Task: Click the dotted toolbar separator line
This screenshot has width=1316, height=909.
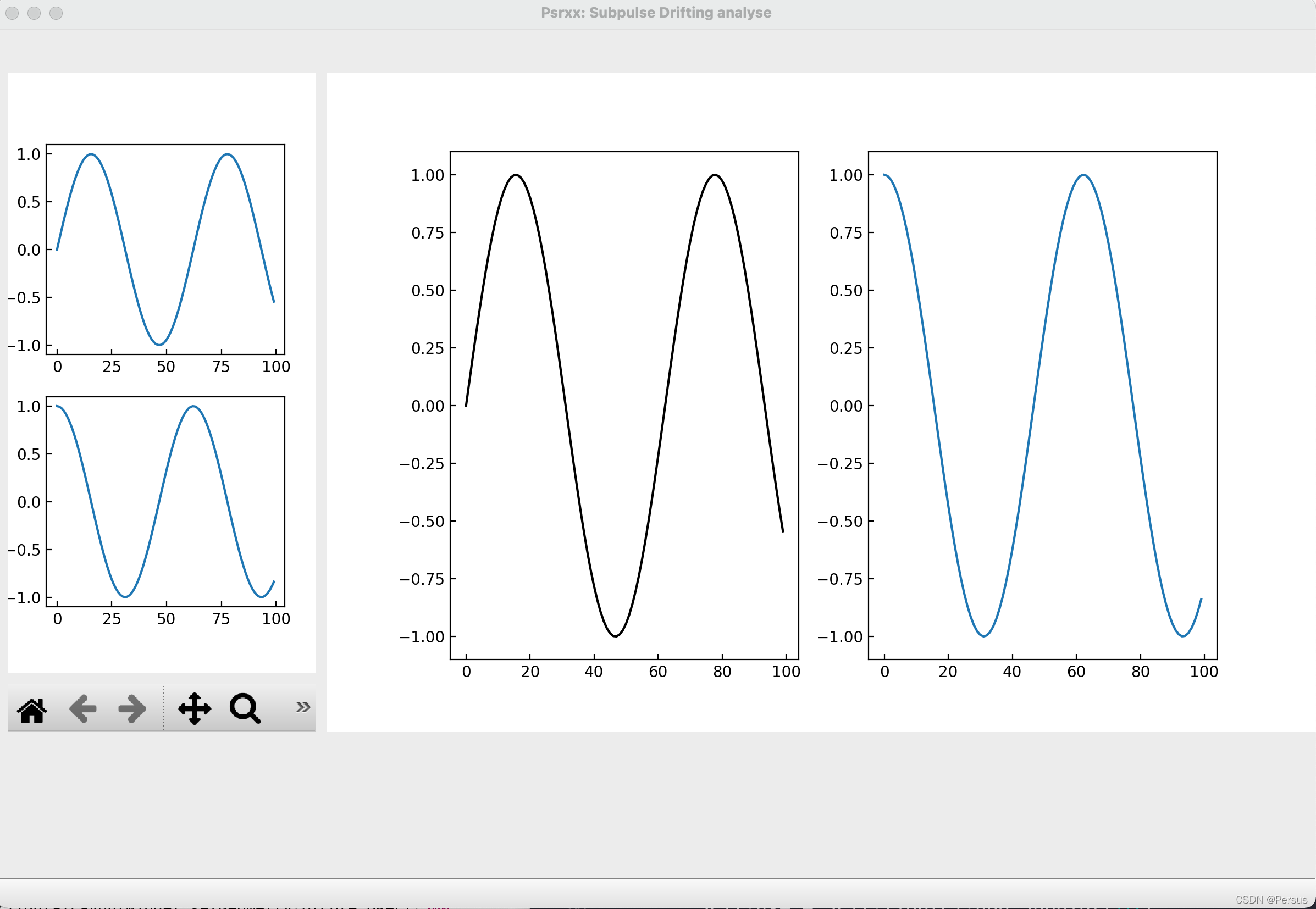Action: 163,708
